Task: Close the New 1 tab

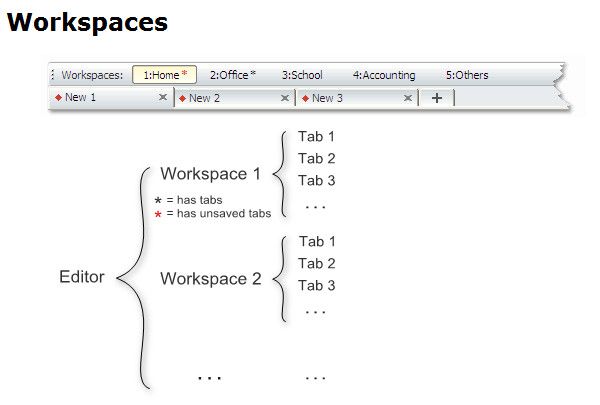Action: 163,98
